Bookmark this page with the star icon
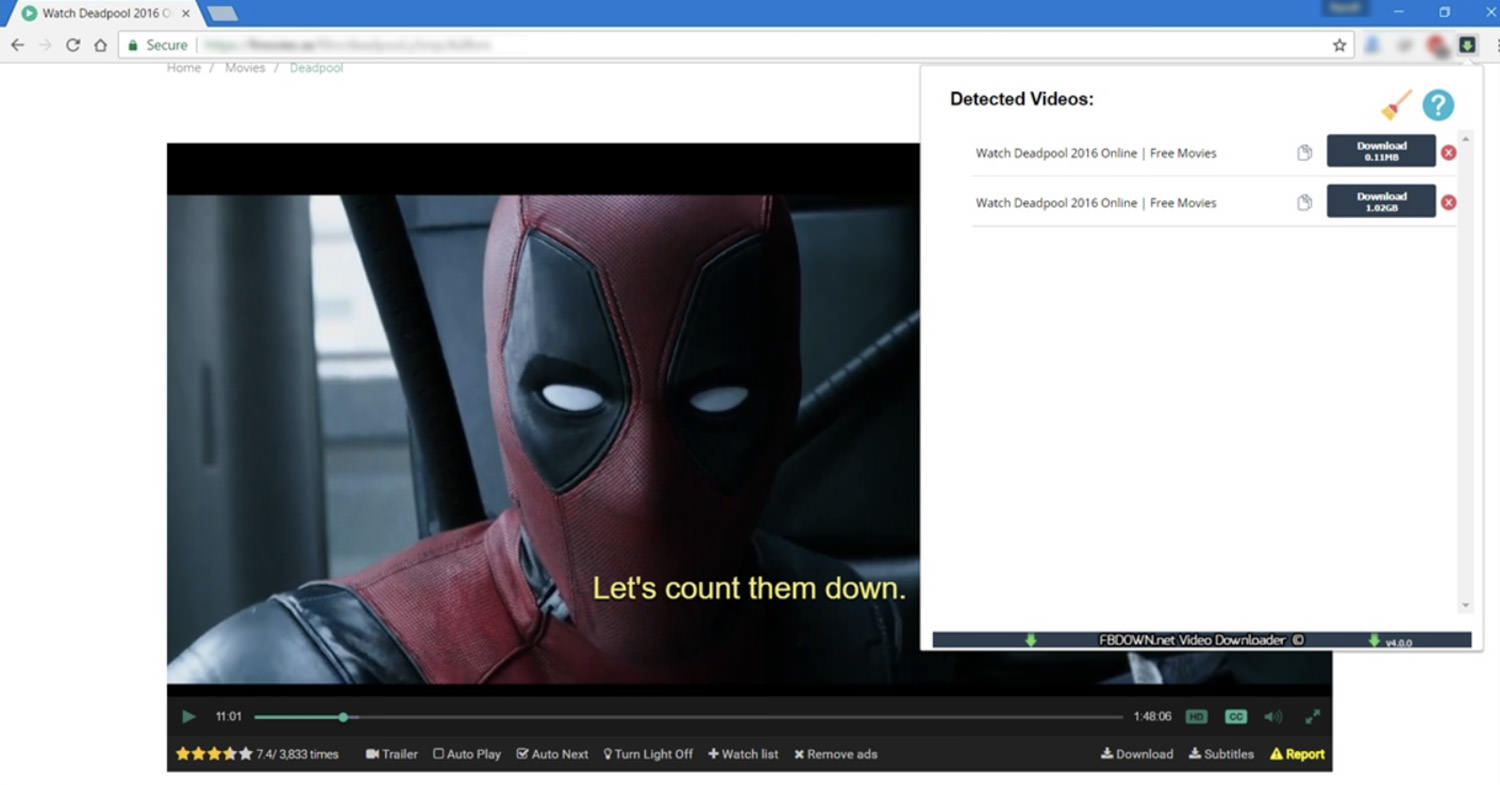Viewport: 1500px width, 785px height. (1339, 45)
